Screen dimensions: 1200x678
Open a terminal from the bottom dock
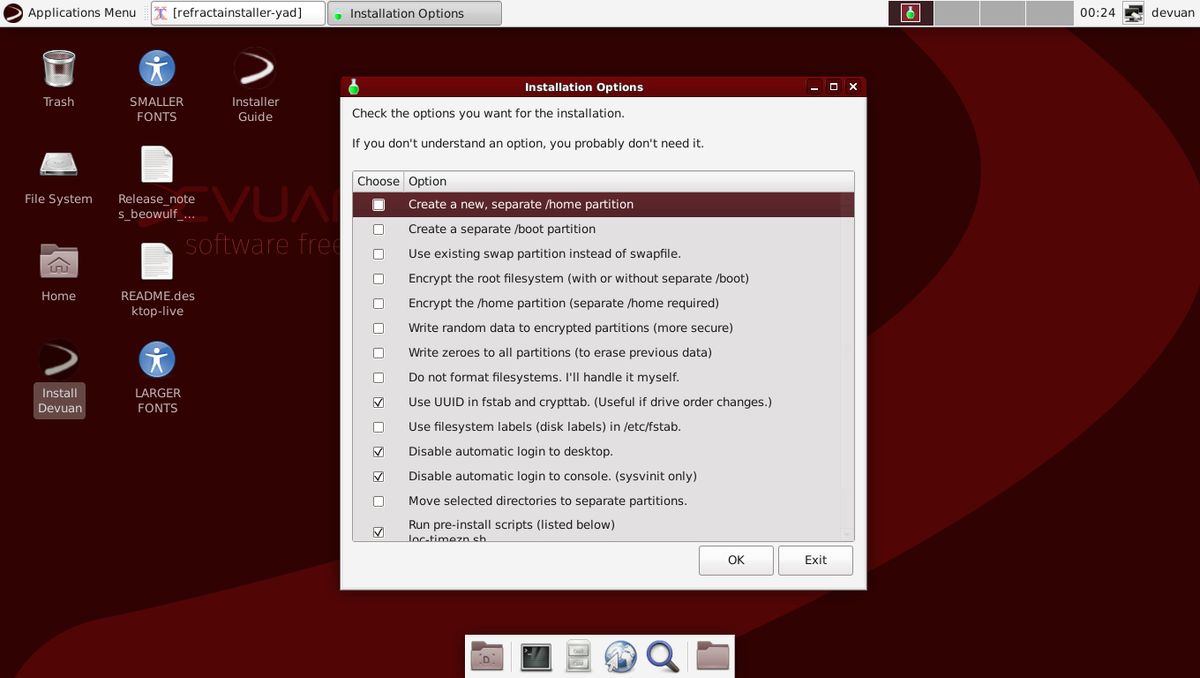[x=535, y=656]
